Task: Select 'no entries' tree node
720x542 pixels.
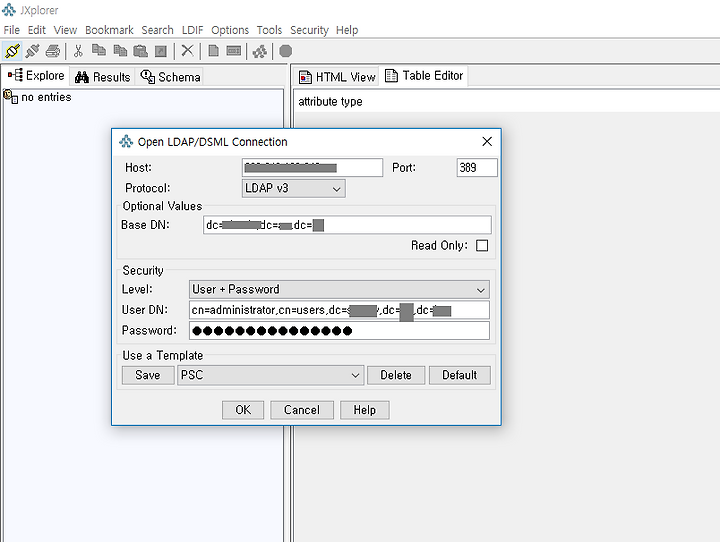Action: point(46,97)
